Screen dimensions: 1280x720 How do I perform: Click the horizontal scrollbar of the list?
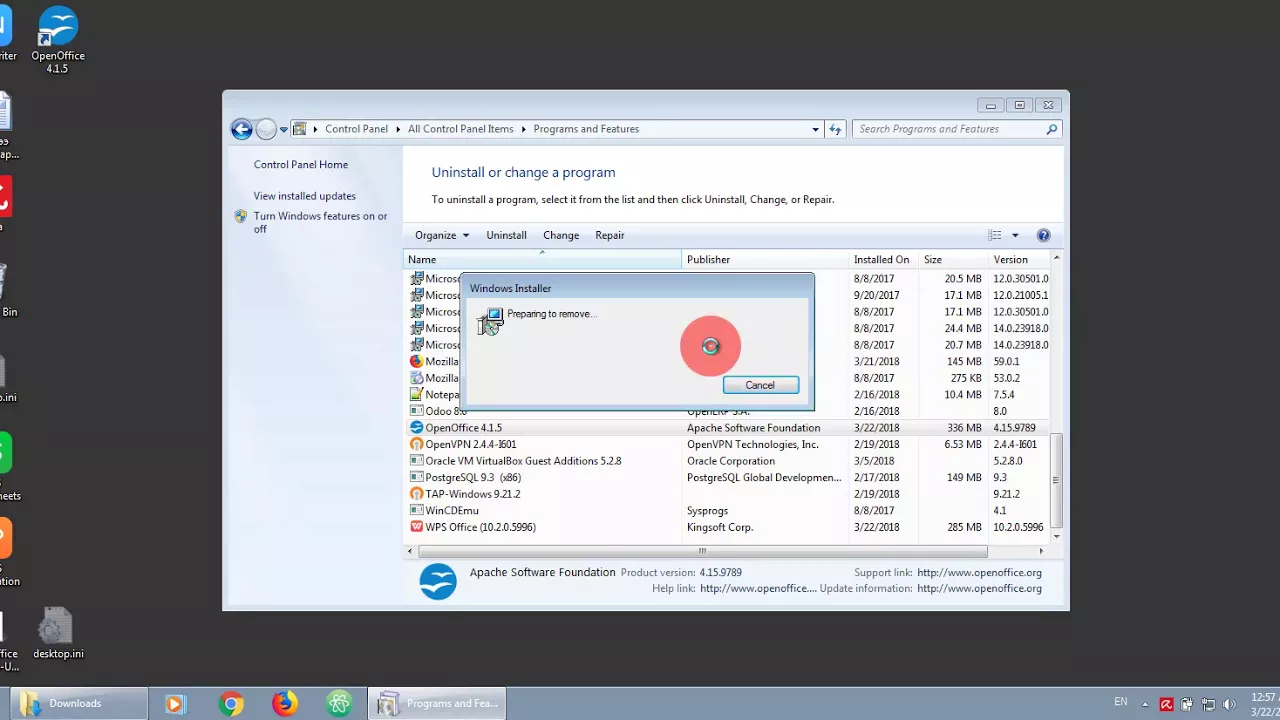click(702, 551)
